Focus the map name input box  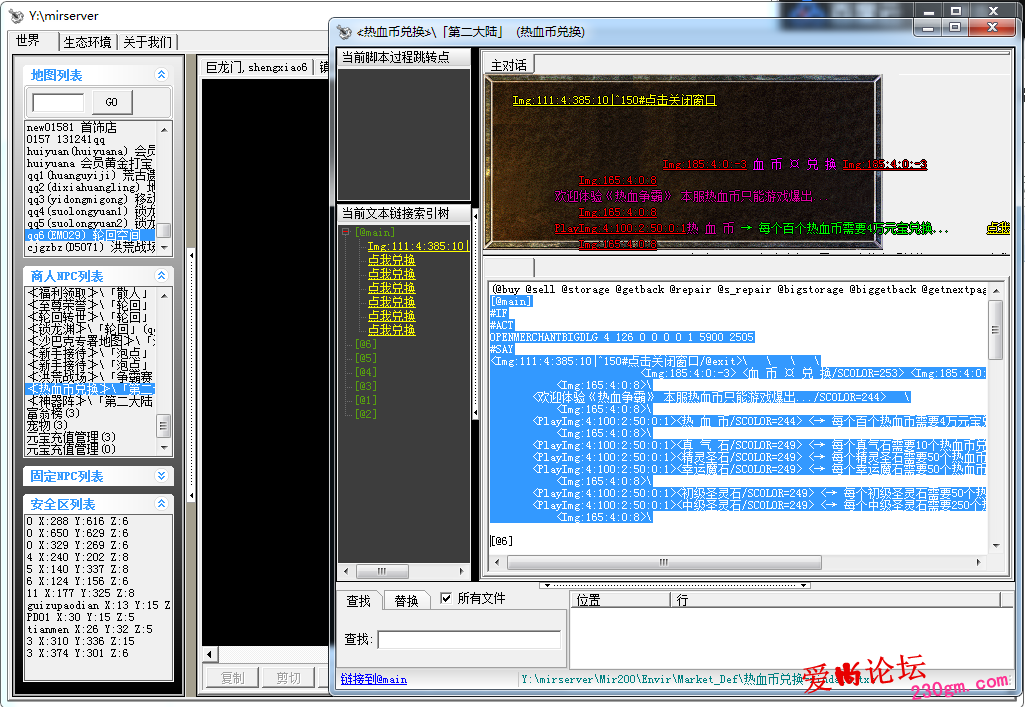58,103
